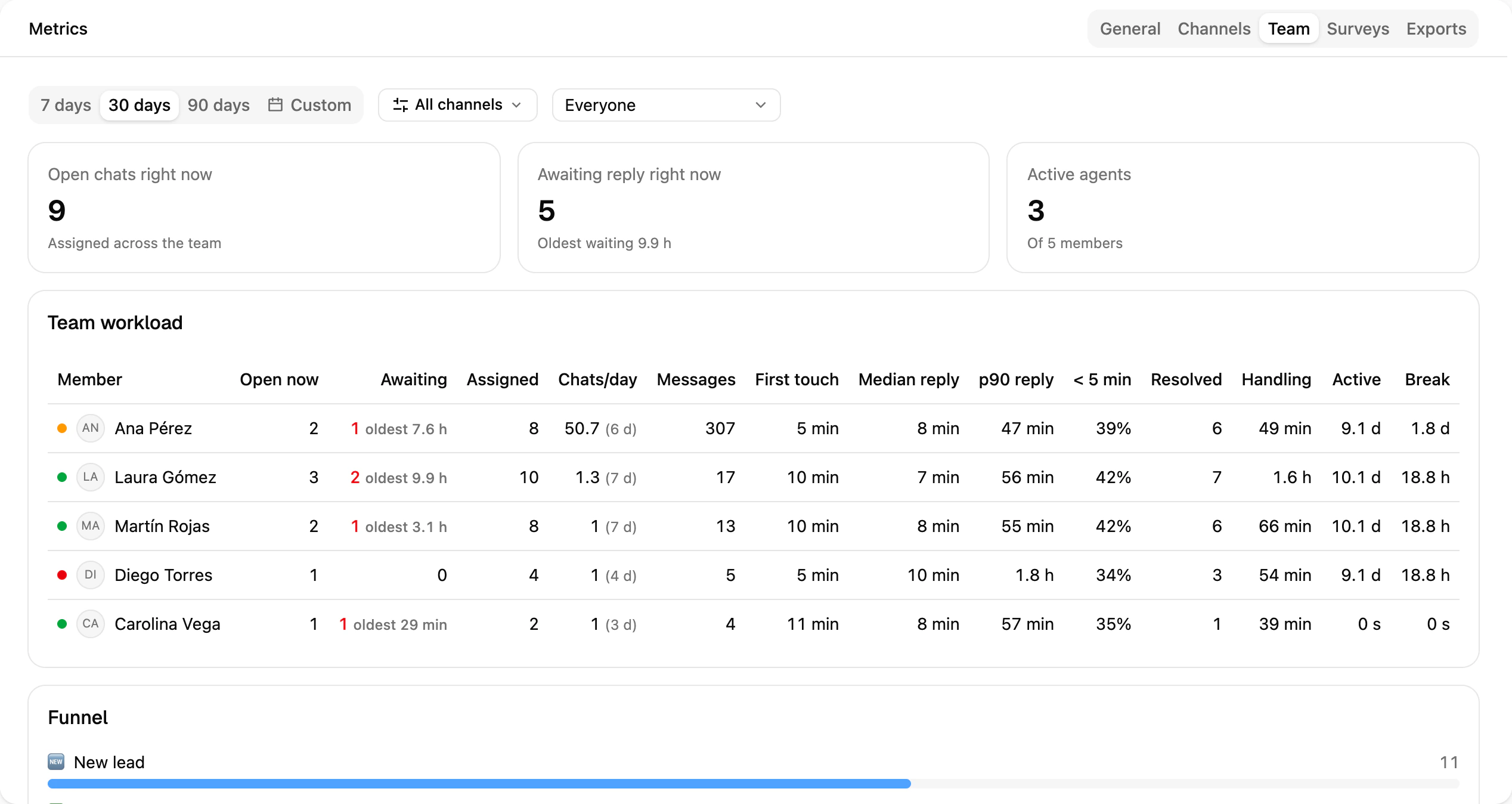Click Carolina Vega's CA avatar
This screenshot has height=804, width=1512.
[x=91, y=624]
